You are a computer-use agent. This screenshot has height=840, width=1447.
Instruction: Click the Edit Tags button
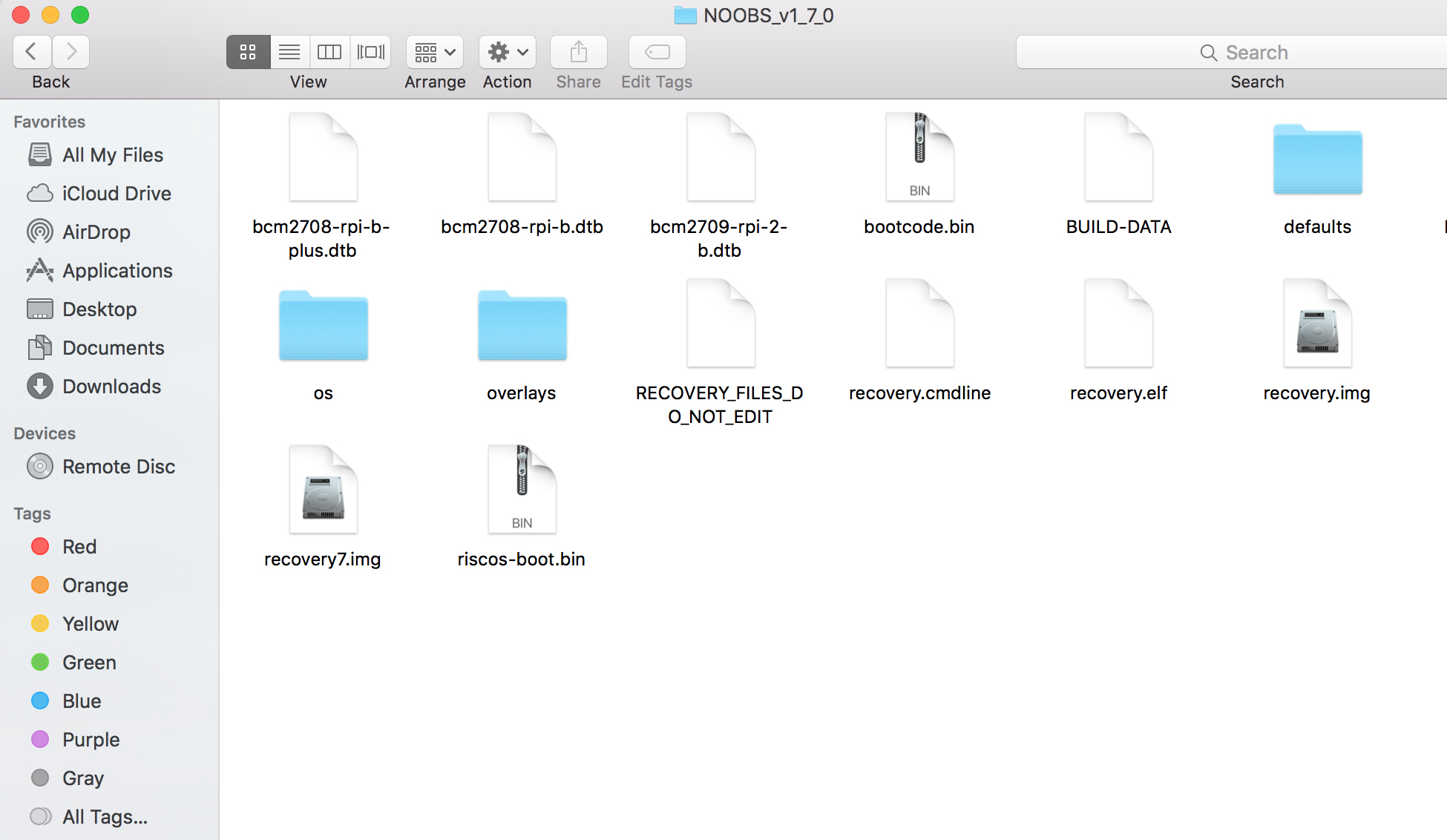point(656,51)
